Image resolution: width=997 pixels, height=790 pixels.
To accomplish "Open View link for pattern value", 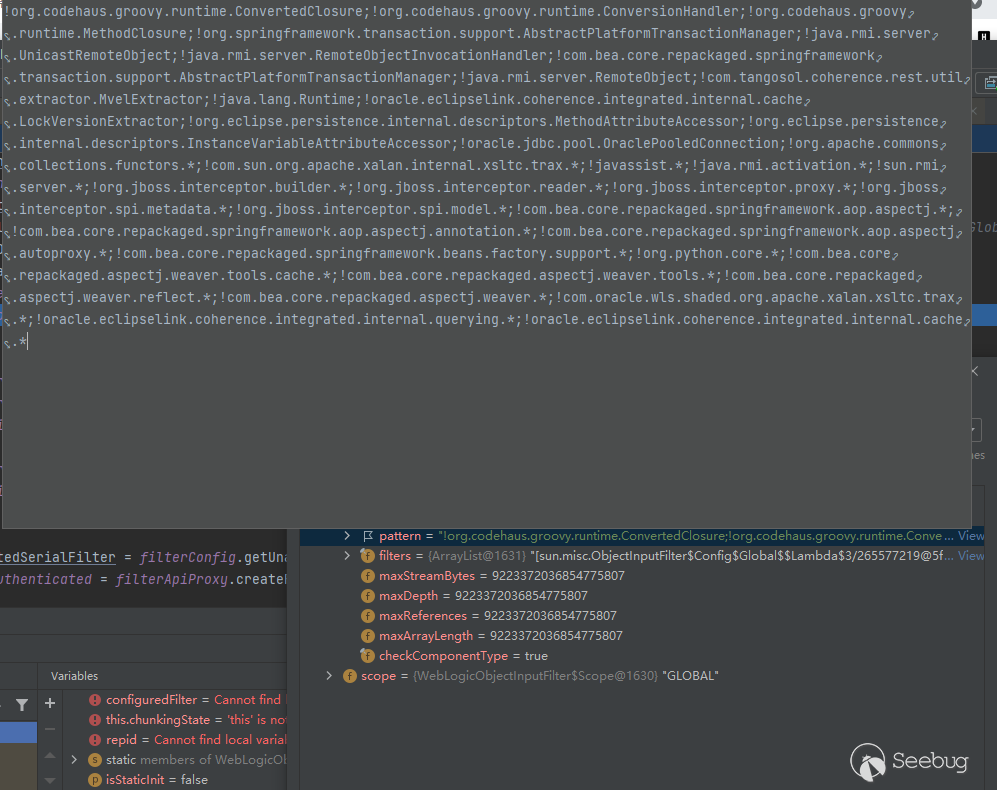I will (970, 536).
